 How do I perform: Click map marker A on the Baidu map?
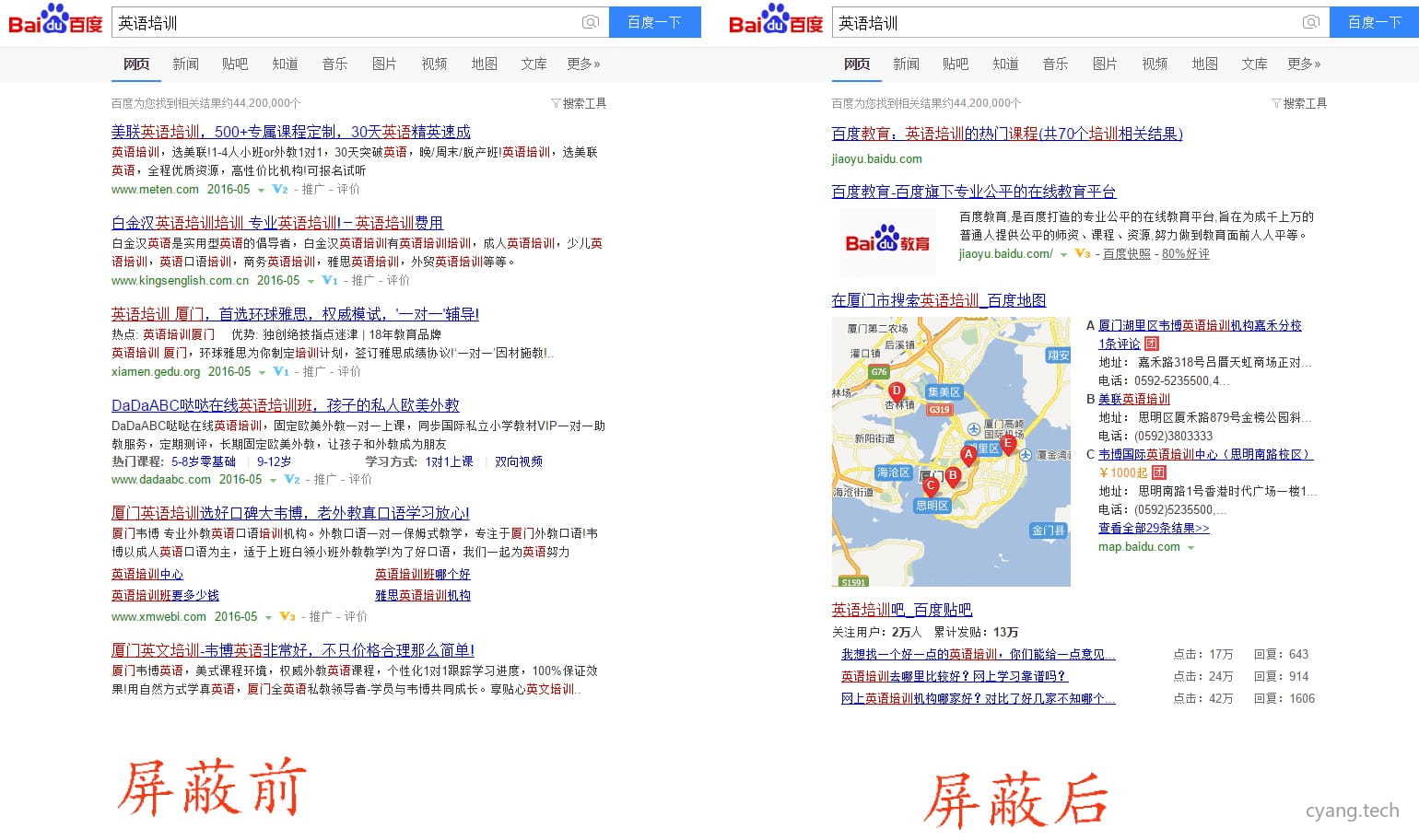(x=968, y=454)
